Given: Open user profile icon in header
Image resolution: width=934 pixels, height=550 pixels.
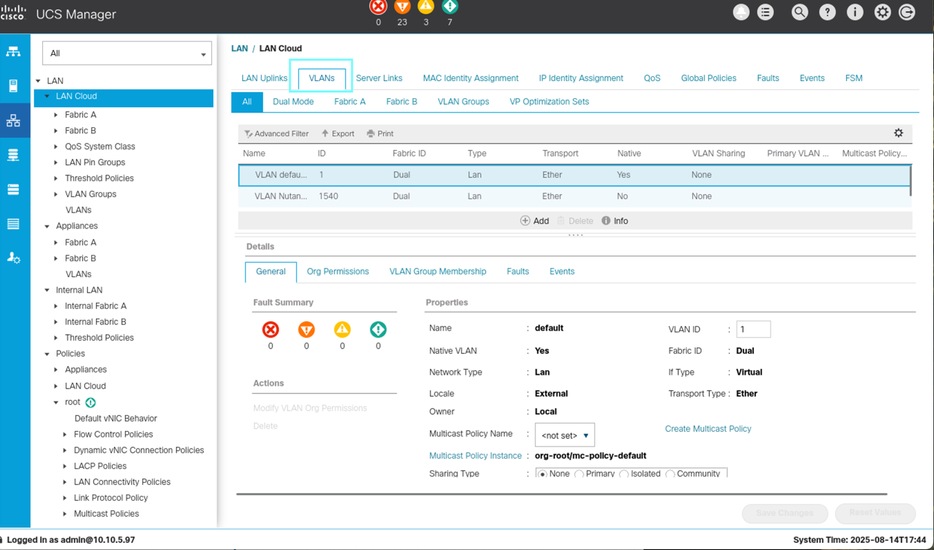Looking at the screenshot, I should (741, 13).
